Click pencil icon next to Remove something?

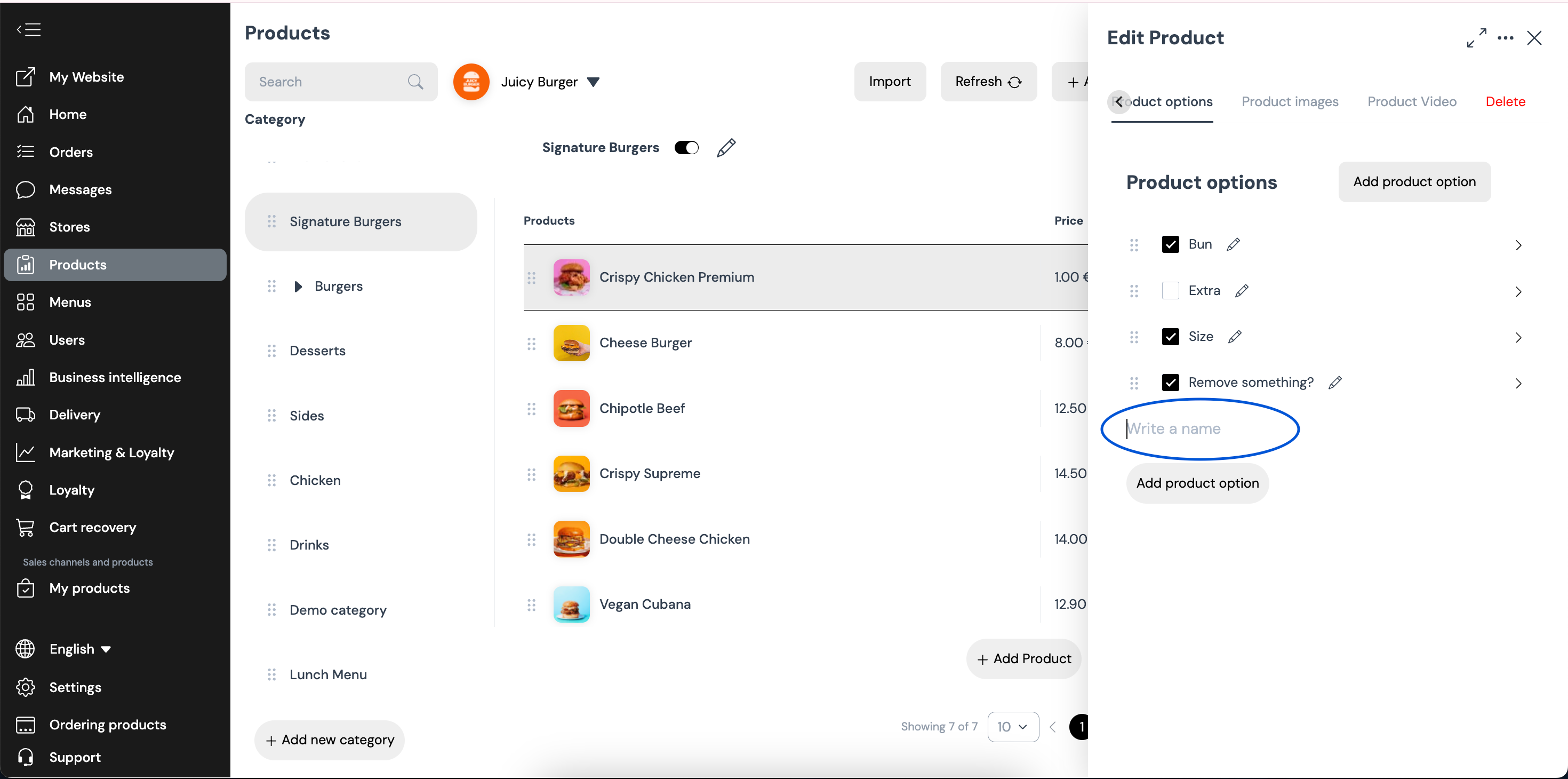(x=1335, y=383)
